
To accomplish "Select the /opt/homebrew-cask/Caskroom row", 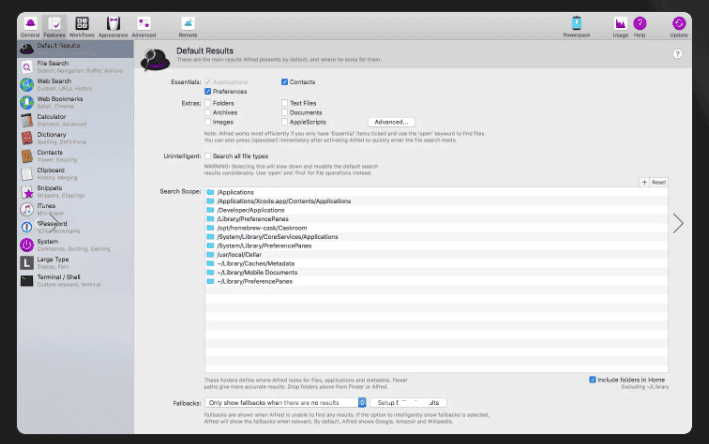I will tap(436, 228).
